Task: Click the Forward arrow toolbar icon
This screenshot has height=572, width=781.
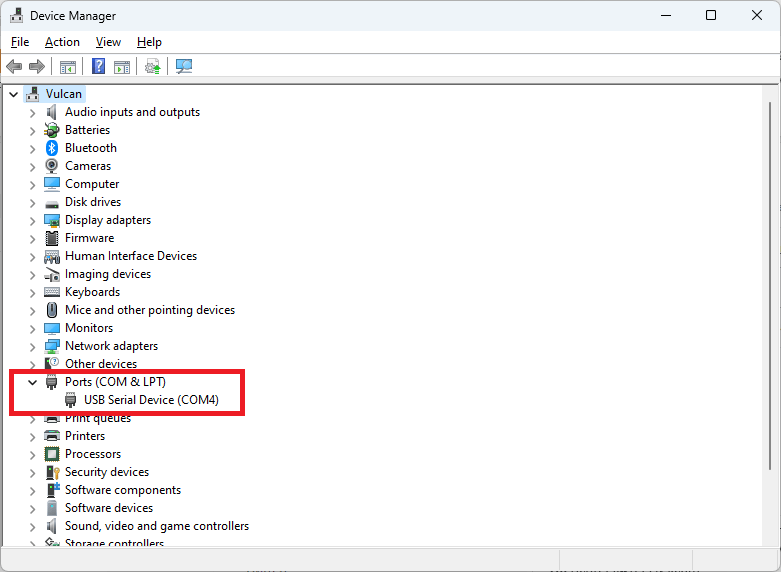Action: (37, 66)
